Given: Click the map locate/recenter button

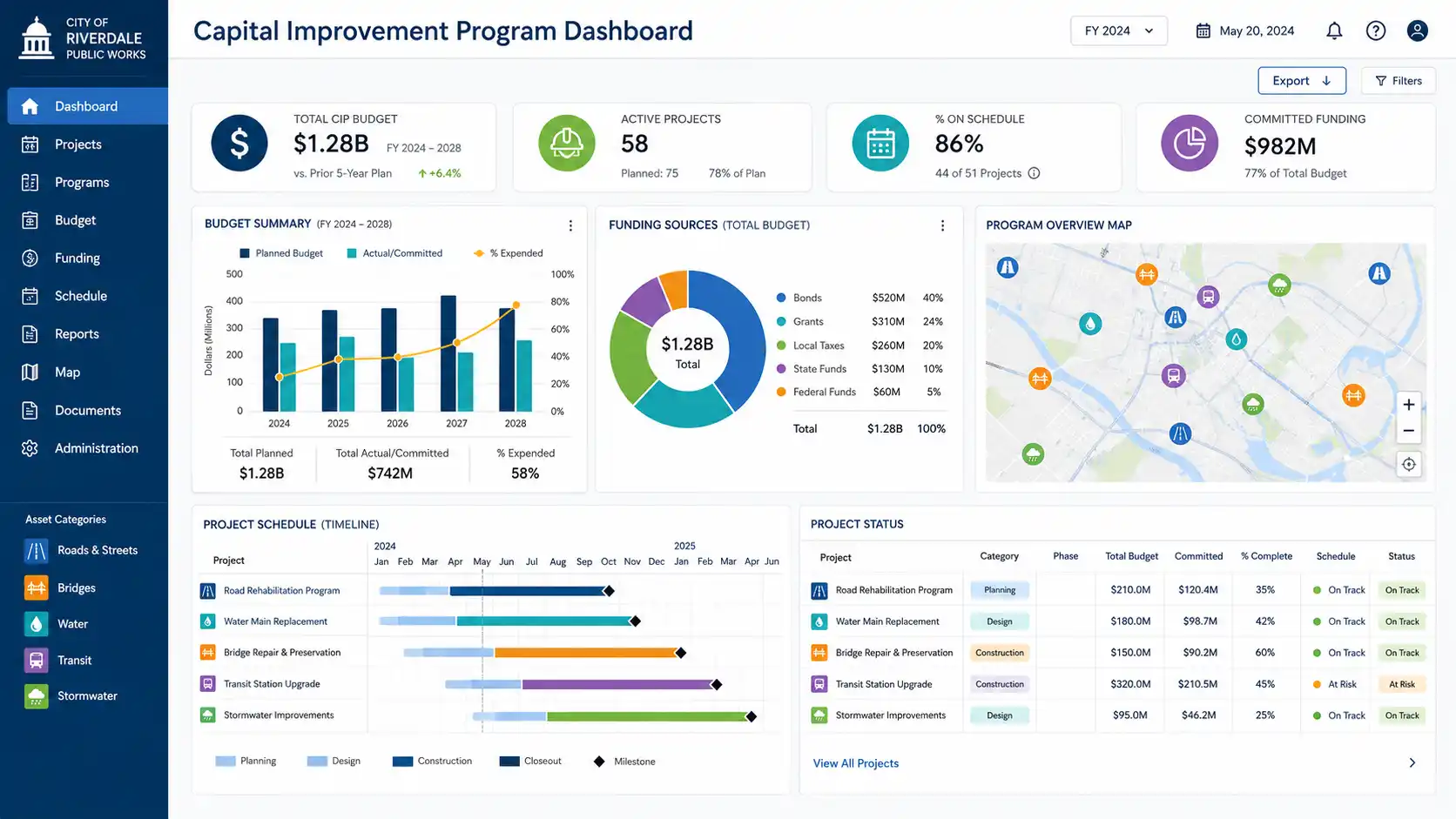Looking at the screenshot, I should [1408, 465].
